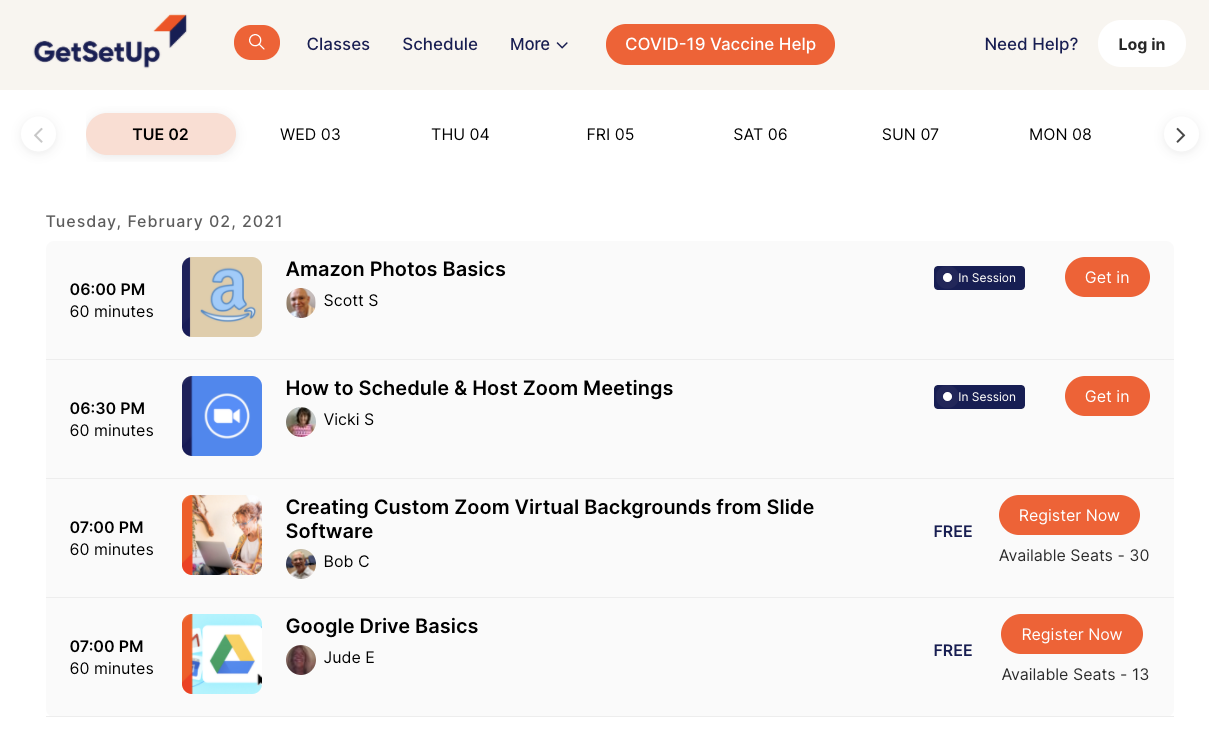Screen dimensions: 1209x734
Task: Click the Amazon Photos class thumbnail
Action: coord(222,297)
